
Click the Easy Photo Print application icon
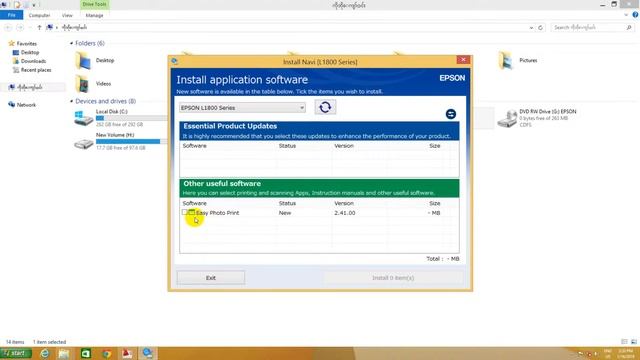pyautogui.click(x=191, y=213)
